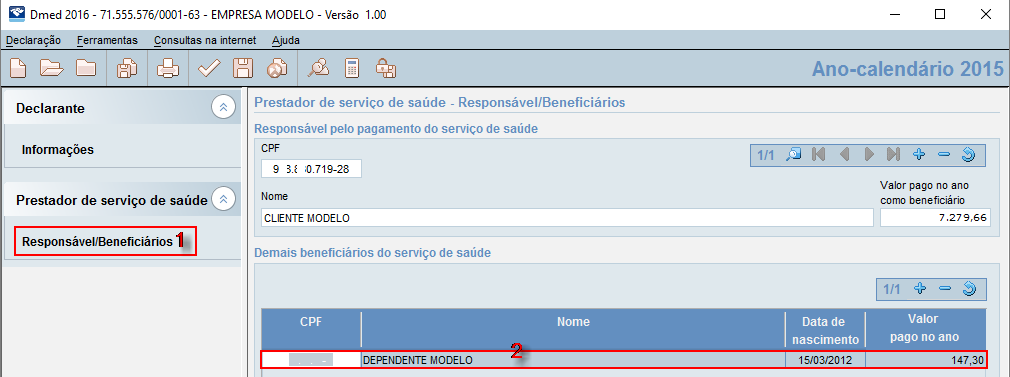Remove beneficiary with the minus icon

point(944,289)
